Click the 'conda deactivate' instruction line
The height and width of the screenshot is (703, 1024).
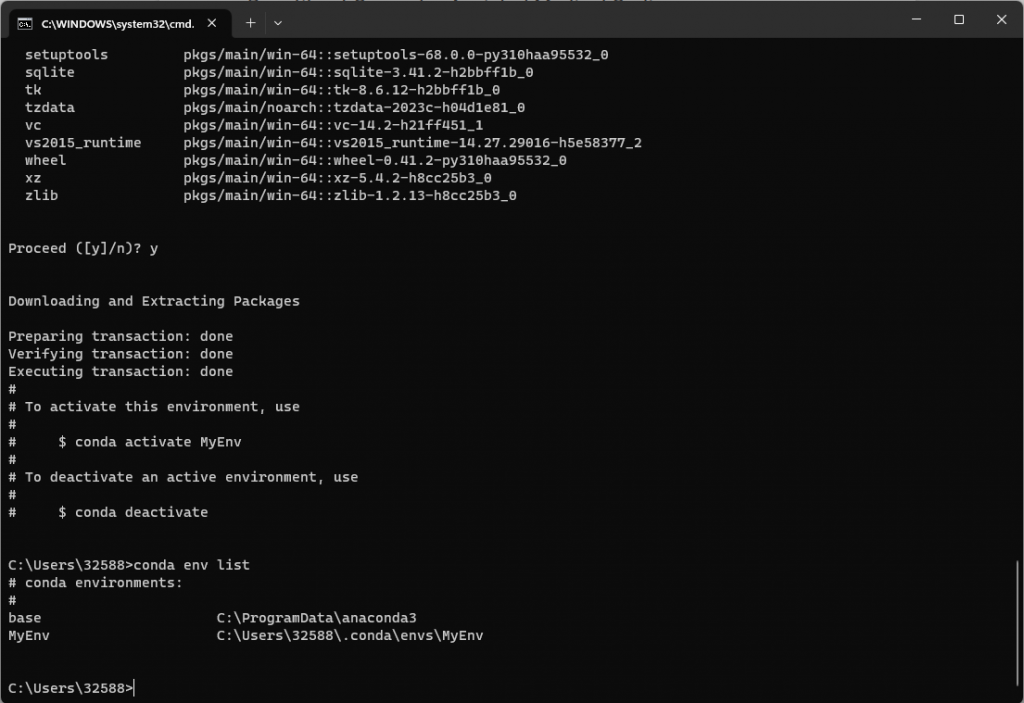click(x=108, y=513)
